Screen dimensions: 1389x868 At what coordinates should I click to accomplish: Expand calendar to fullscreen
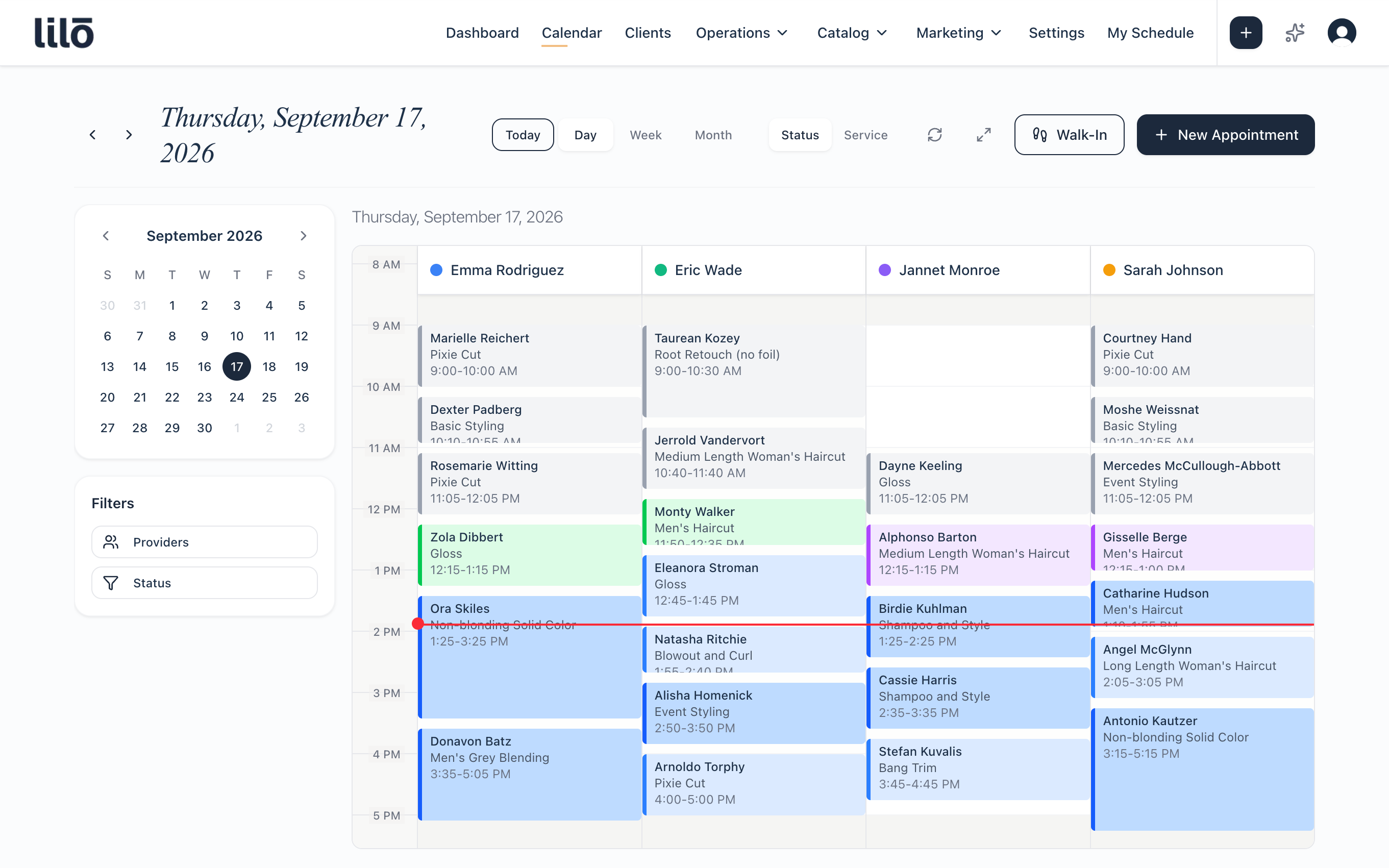click(x=984, y=135)
